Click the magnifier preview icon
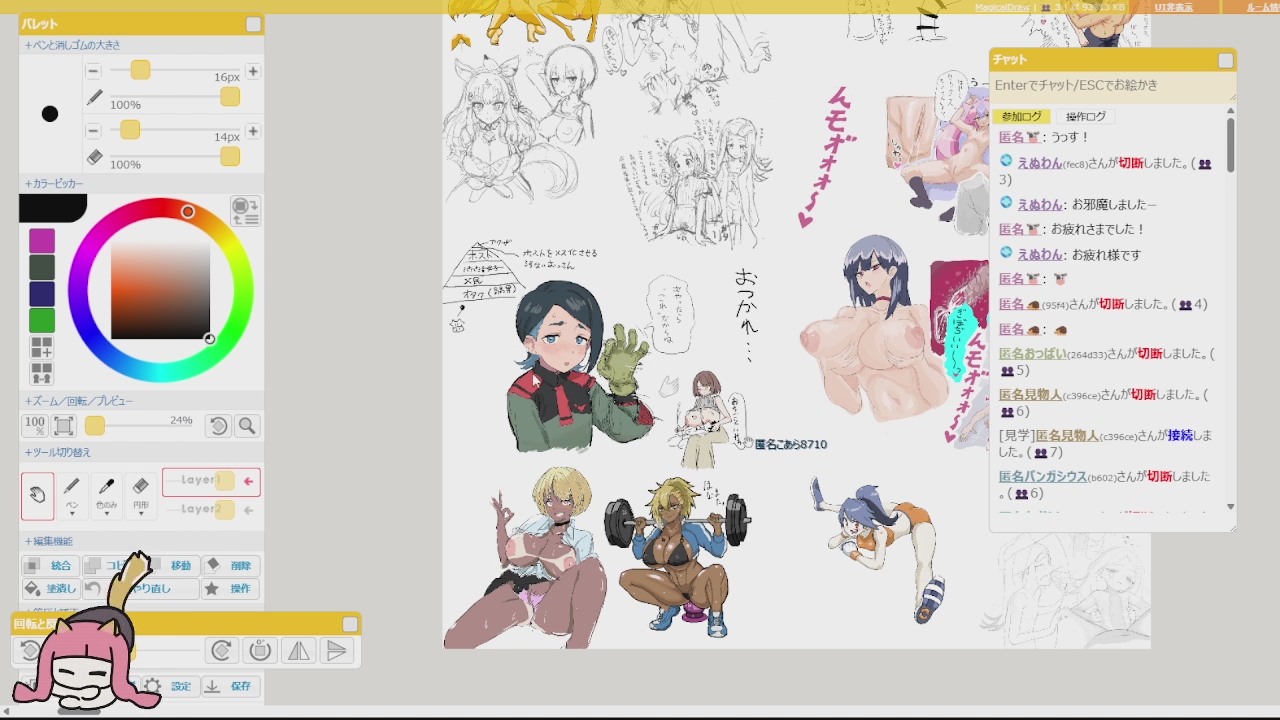The height and width of the screenshot is (720, 1280). [247, 426]
